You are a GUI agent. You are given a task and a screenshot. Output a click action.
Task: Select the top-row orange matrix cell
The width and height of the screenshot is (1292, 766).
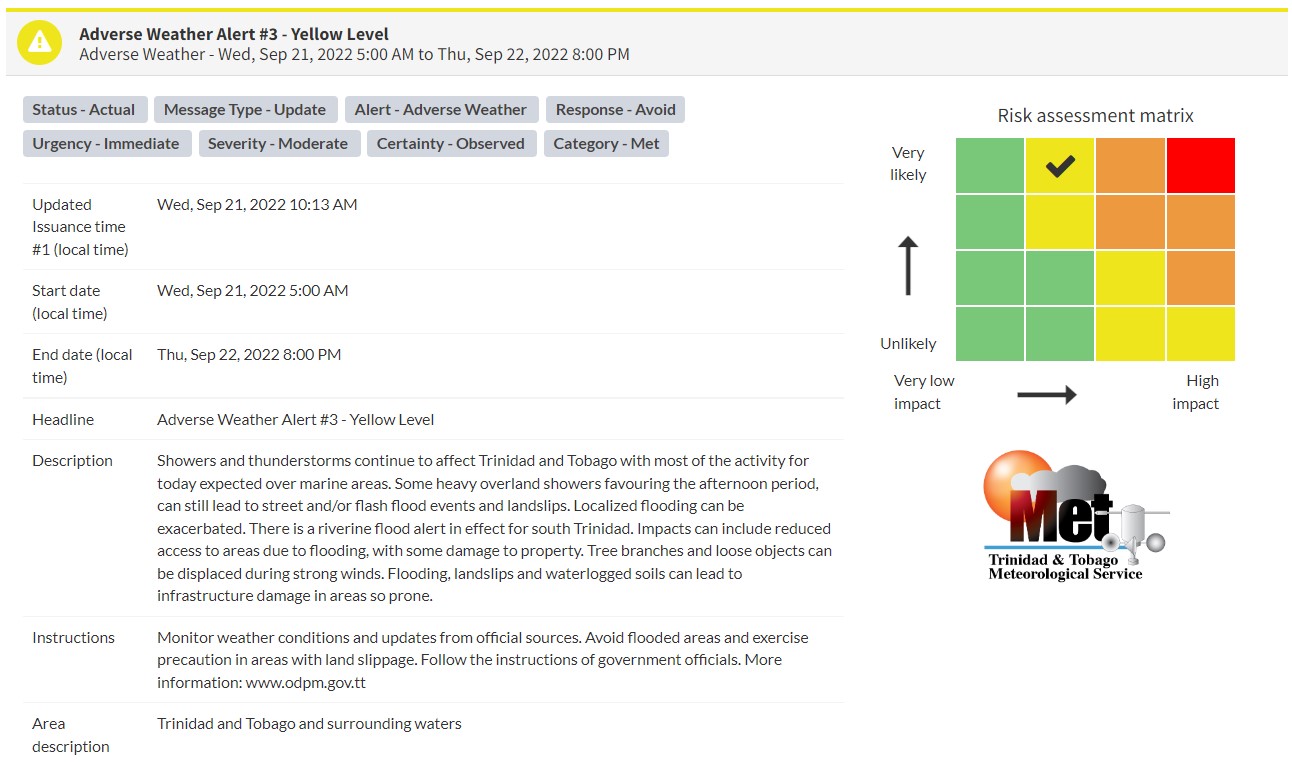click(1131, 165)
